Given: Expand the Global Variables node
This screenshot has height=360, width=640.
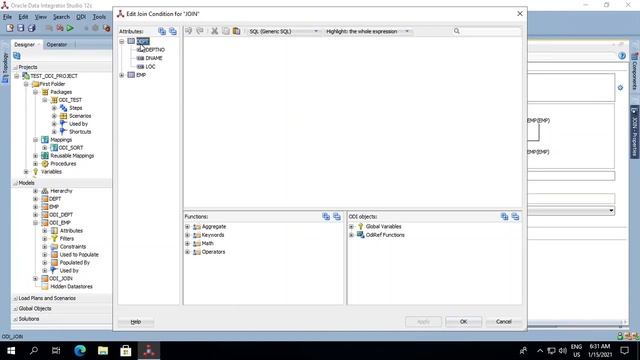Looking at the screenshot, I should 351,227.
